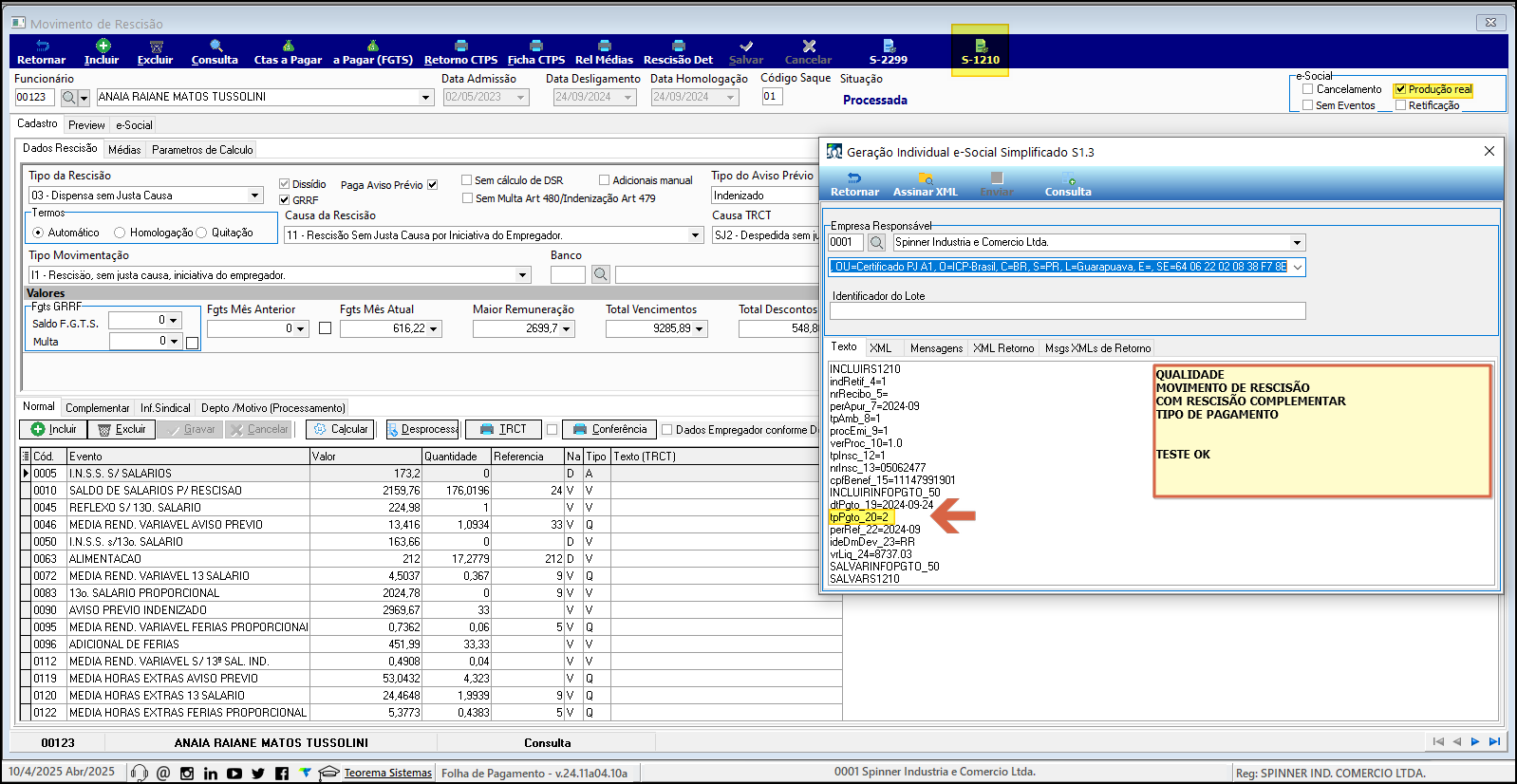
Task: Open the Fgts Mês Atual value dropdown
Action: click(434, 329)
